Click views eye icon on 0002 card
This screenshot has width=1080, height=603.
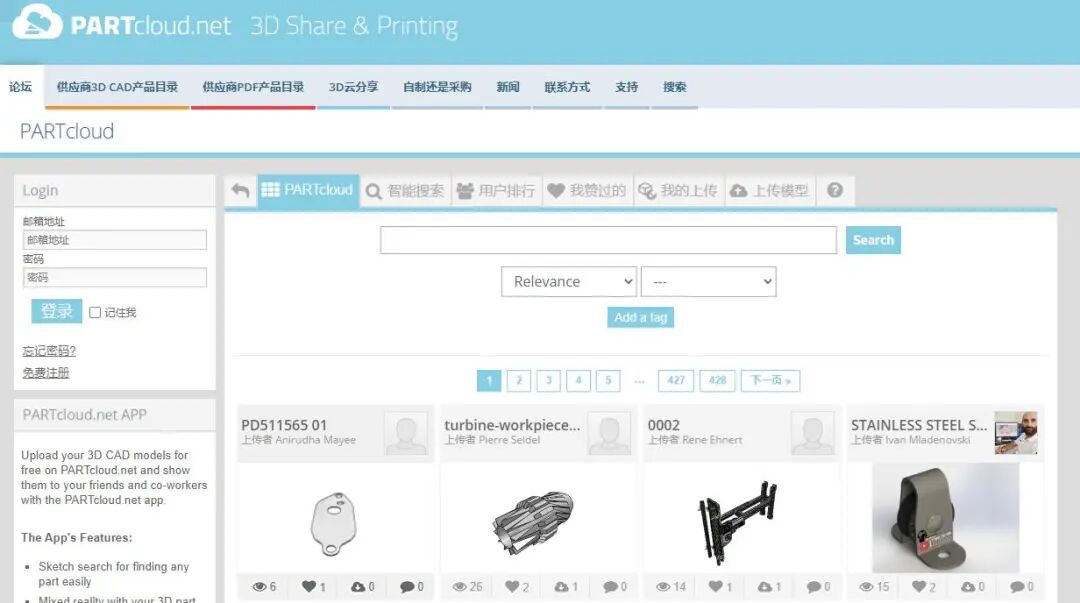(x=663, y=586)
